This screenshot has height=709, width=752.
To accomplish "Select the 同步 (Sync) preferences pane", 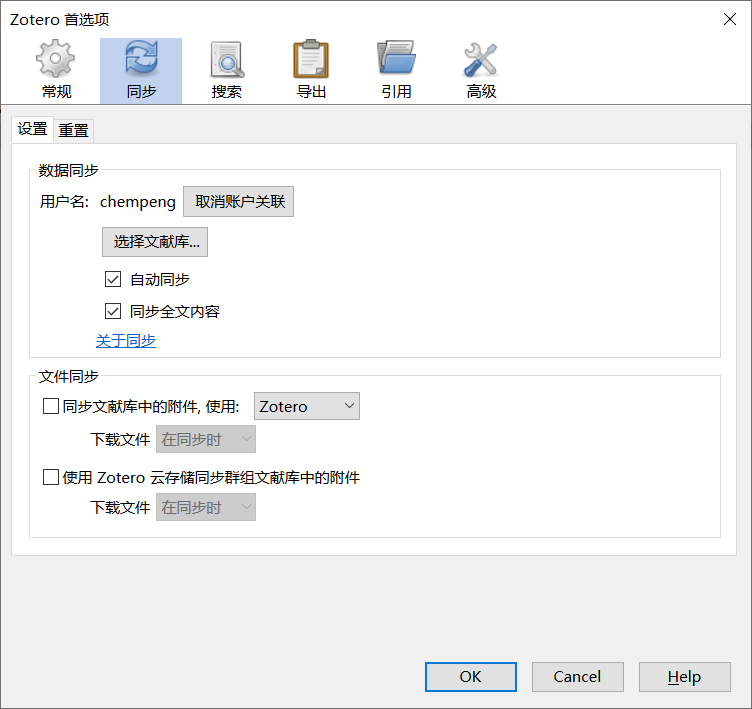I will coord(141,71).
